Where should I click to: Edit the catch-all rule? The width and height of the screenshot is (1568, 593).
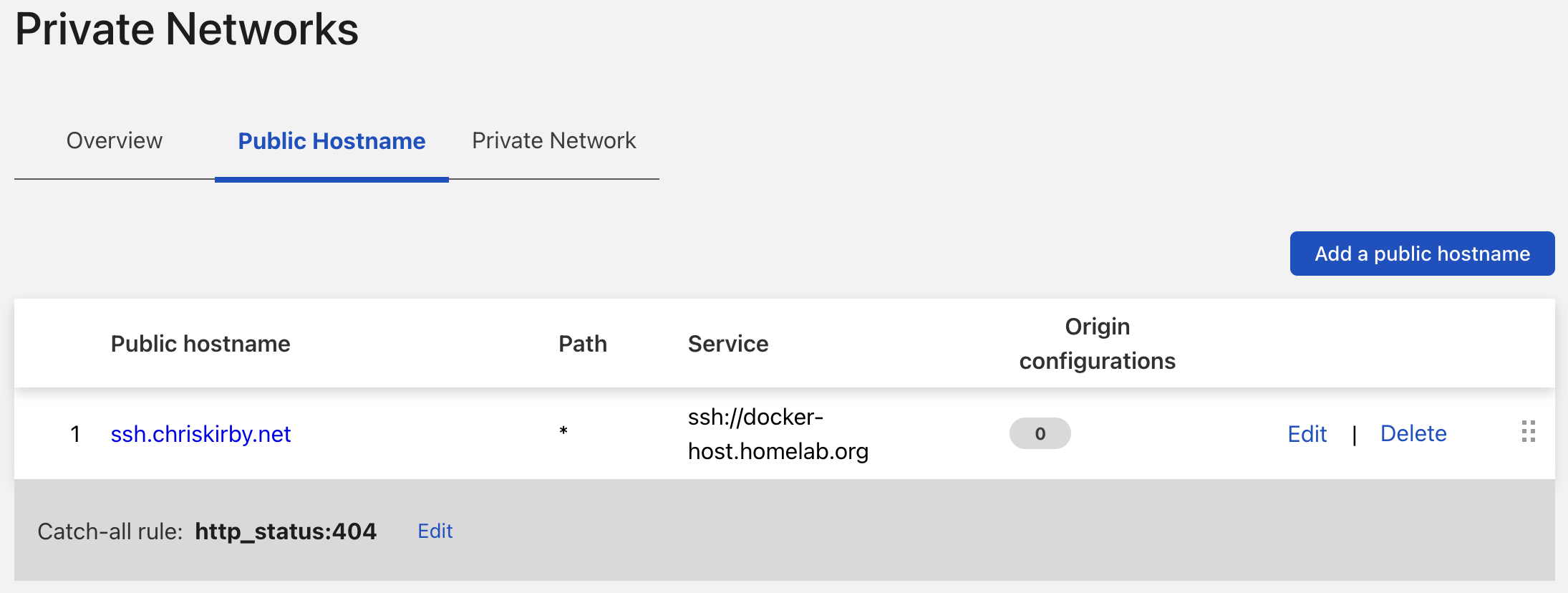[x=435, y=531]
